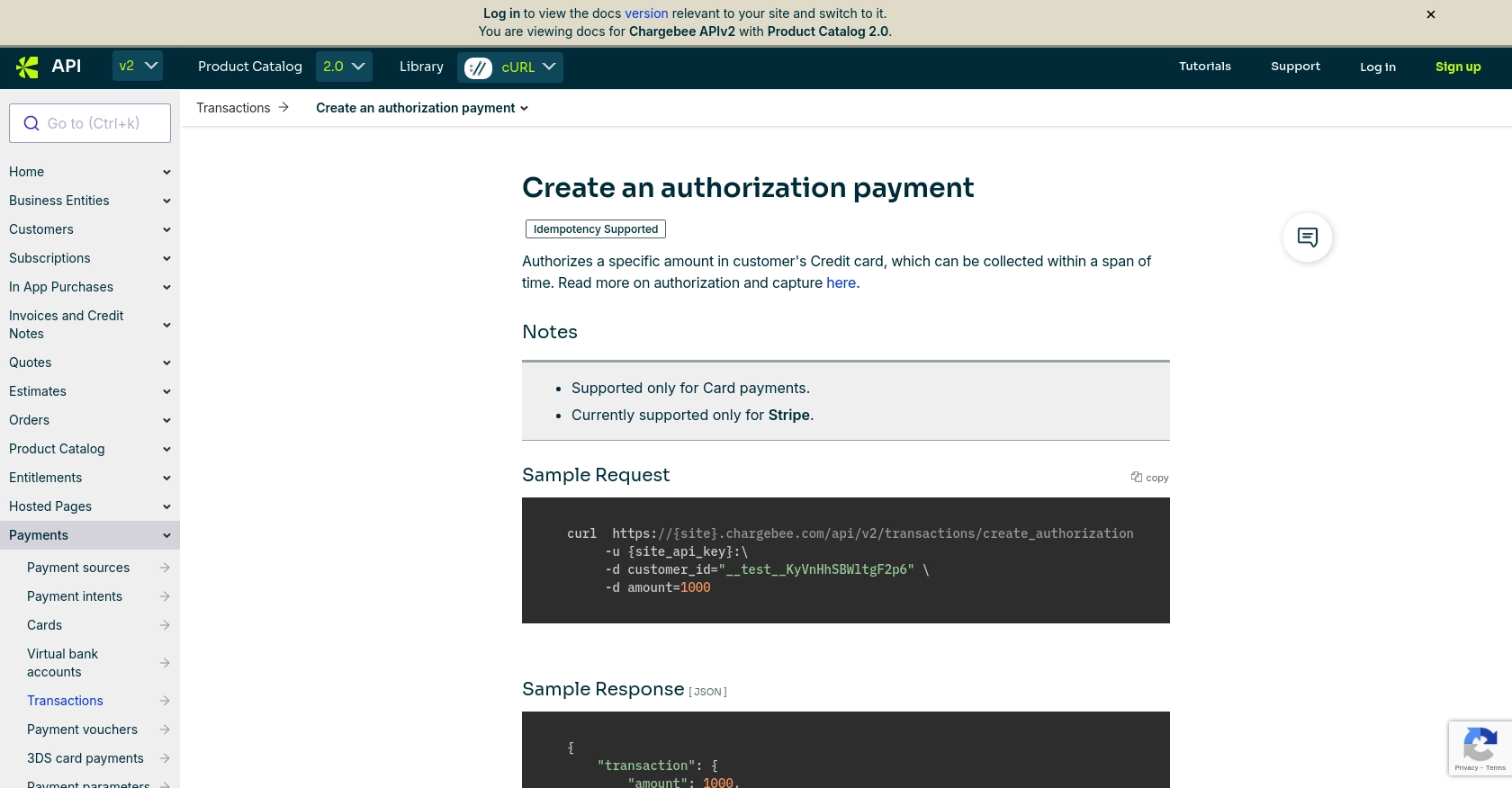The height and width of the screenshot is (788, 1512).
Task: Expand the Entitlements section
Action: 166,478
